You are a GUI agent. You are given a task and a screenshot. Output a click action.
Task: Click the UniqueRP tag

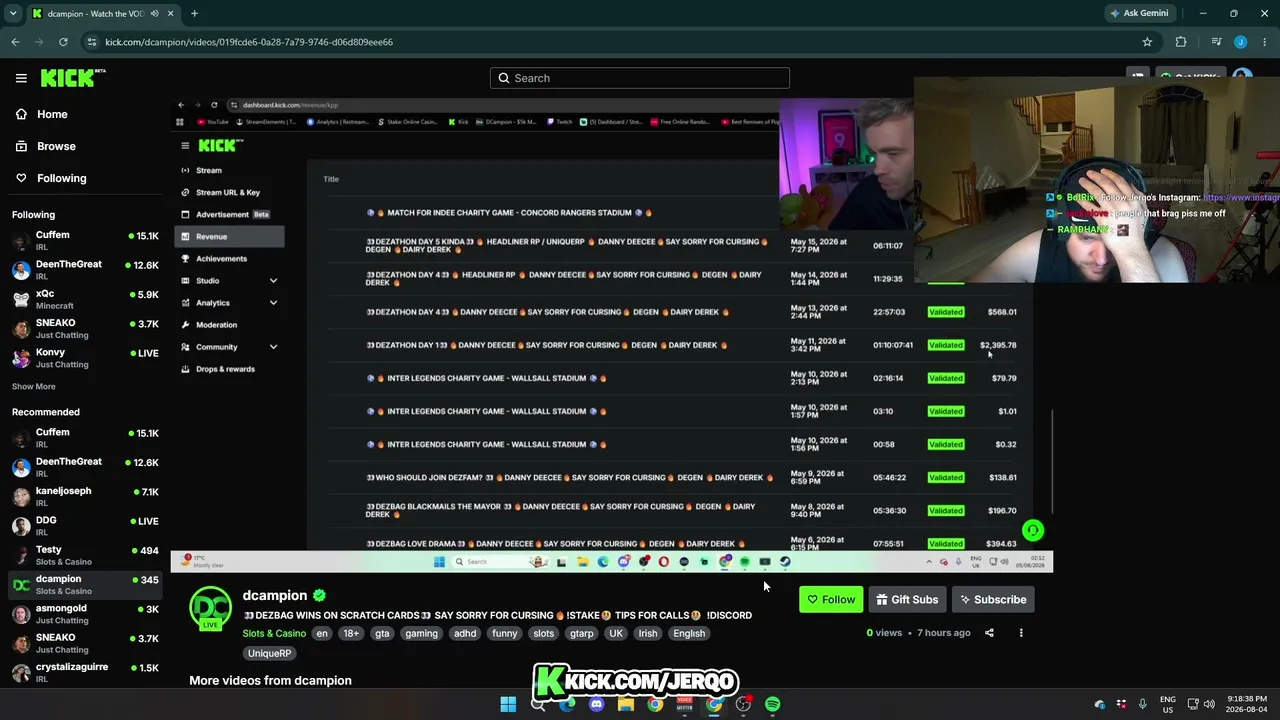(x=269, y=653)
